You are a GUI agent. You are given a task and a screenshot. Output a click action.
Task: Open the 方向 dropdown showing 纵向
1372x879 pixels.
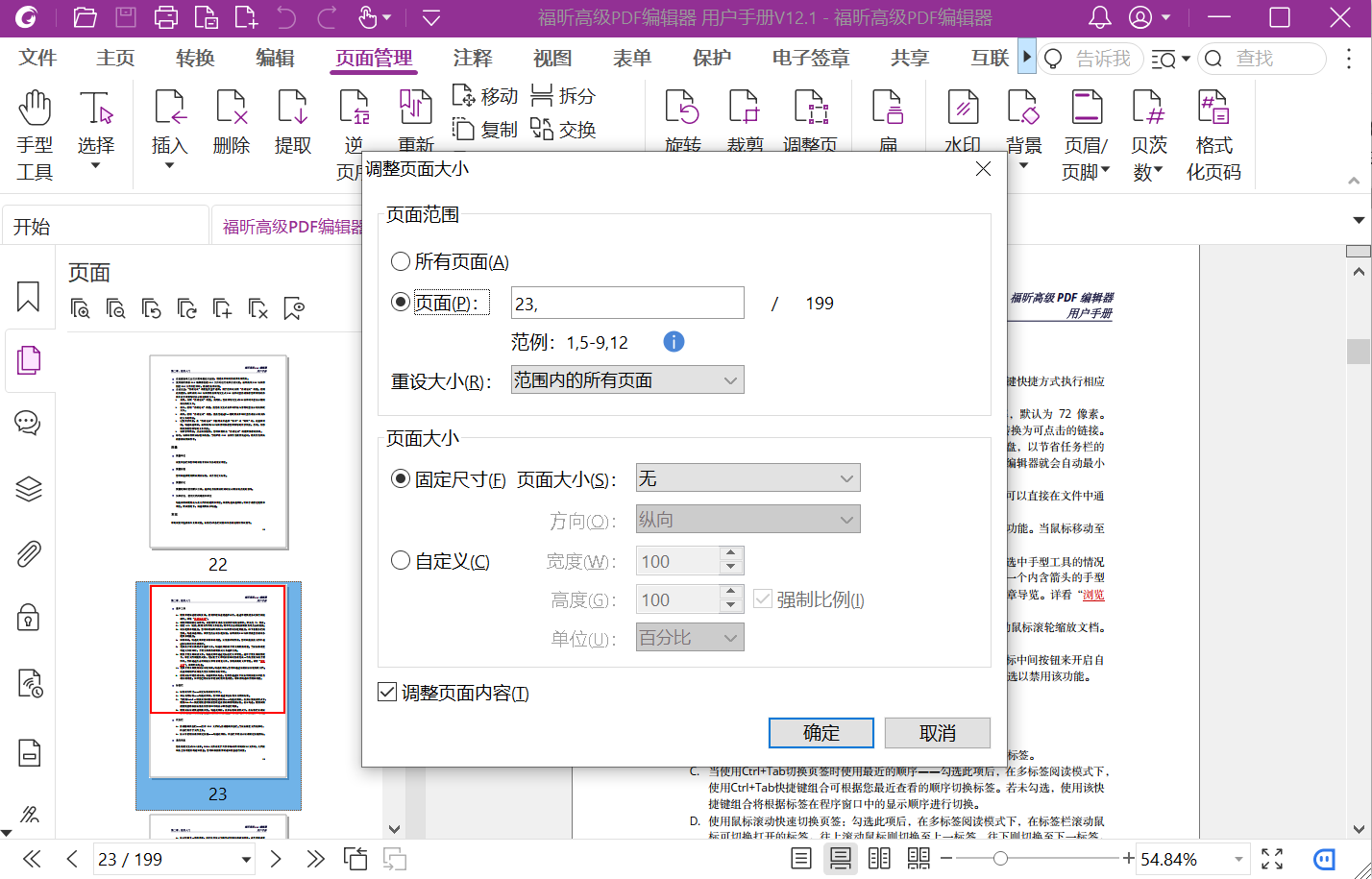[748, 520]
